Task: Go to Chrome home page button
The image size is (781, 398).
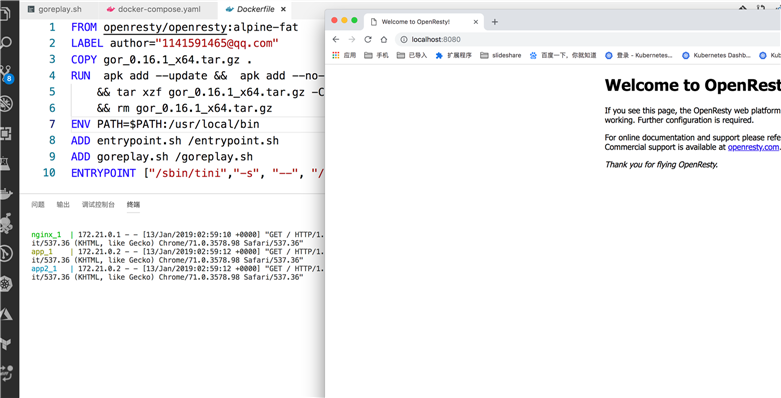Action: pos(384,39)
